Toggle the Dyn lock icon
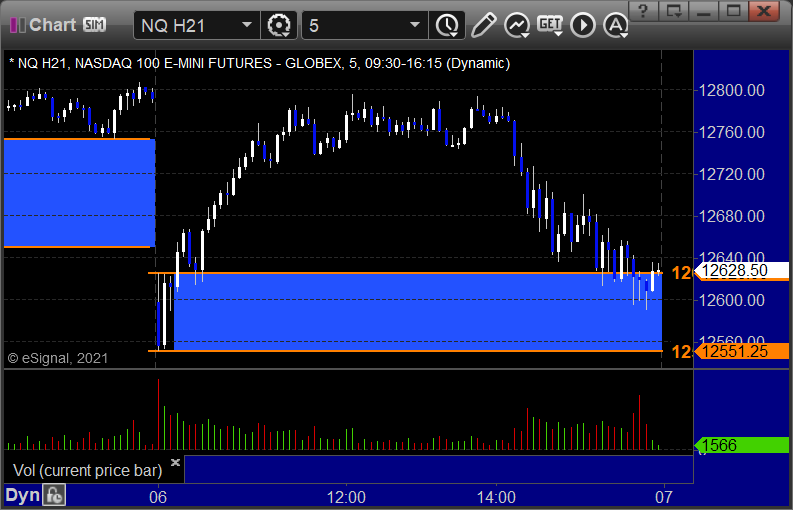The width and height of the screenshot is (793, 510). pos(54,495)
